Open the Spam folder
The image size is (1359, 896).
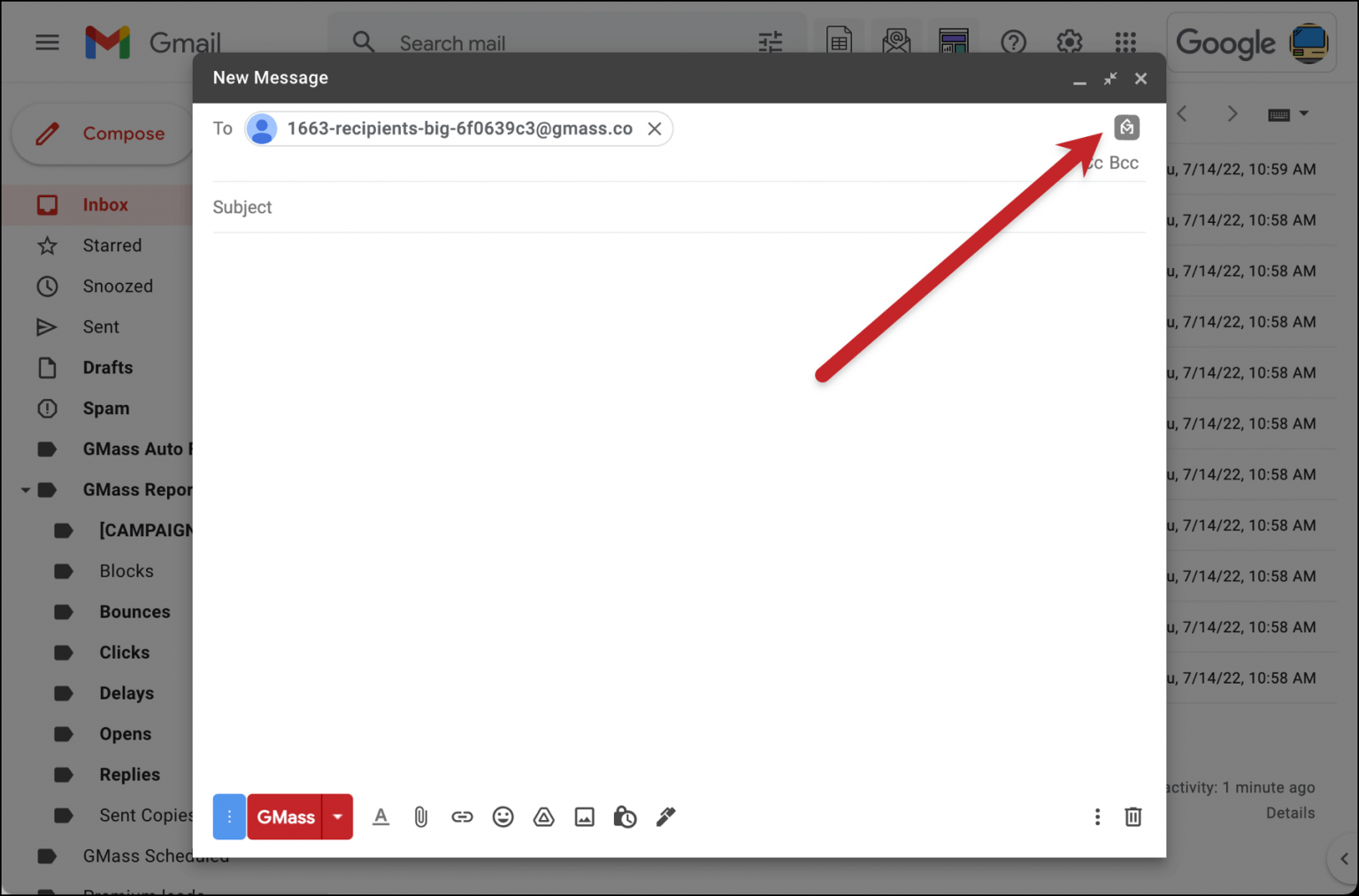tap(105, 408)
